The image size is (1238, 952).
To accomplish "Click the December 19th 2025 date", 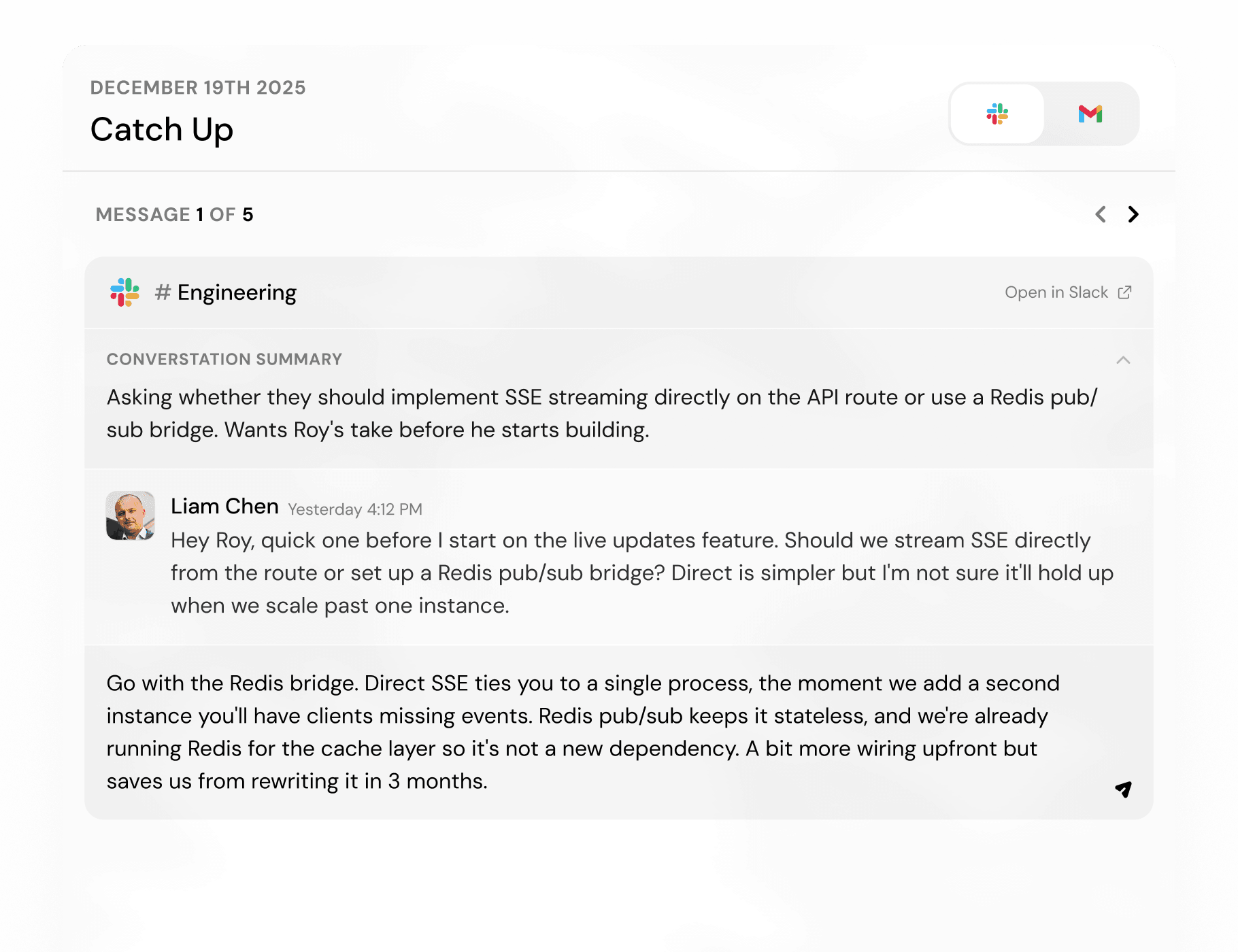I will click(x=198, y=88).
